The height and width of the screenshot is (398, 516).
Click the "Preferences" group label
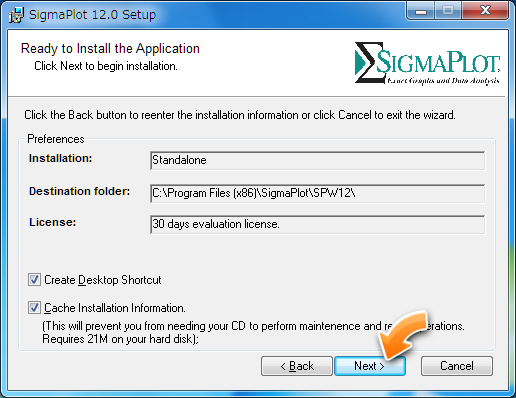[x=56, y=139]
